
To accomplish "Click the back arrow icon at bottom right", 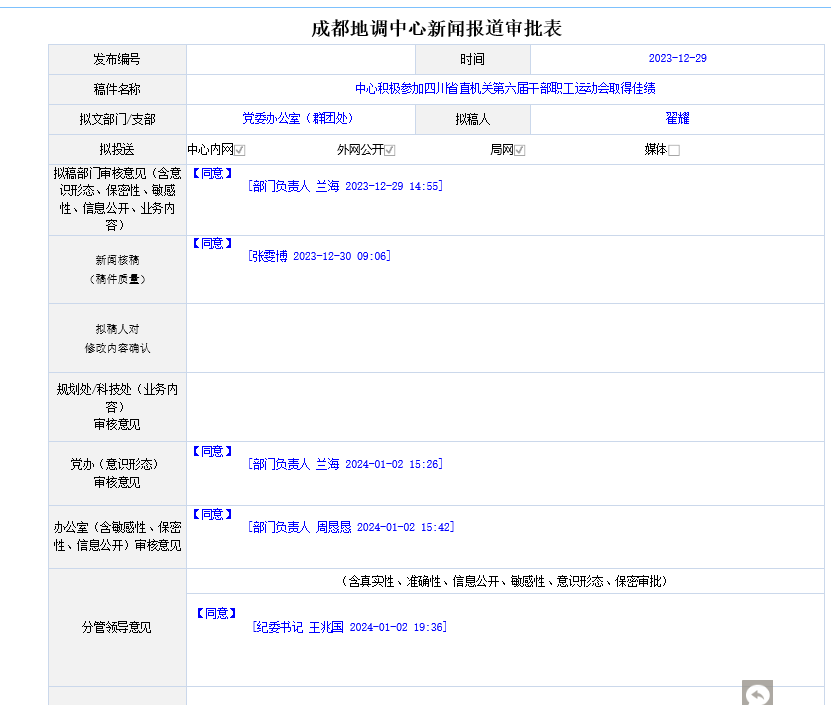I will click(757, 693).
